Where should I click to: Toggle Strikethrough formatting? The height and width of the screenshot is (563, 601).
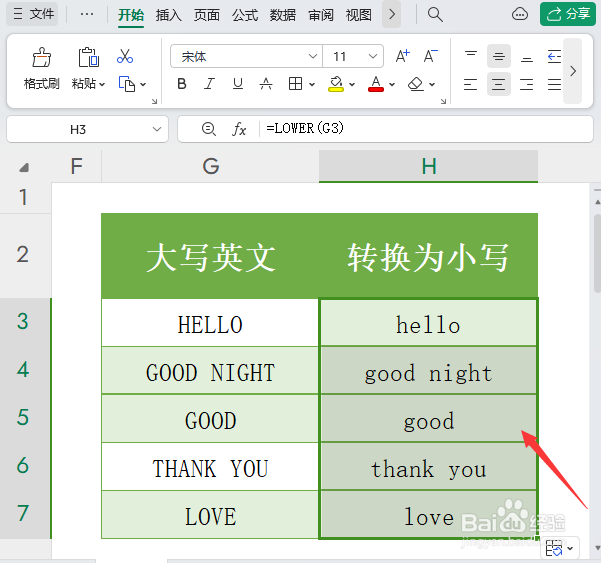[x=266, y=84]
